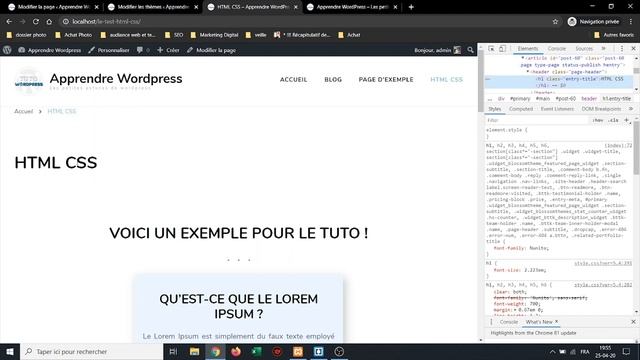The width and height of the screenshot is (640, 360).
Task: Open the 'Marketing Digital' bookmark folder
Action: (214, 35)
